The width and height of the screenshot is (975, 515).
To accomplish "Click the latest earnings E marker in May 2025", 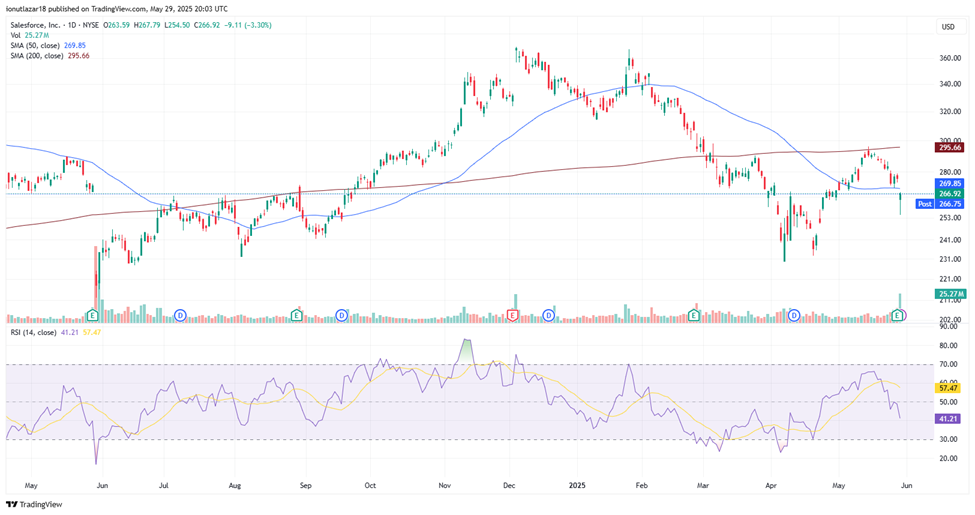I will tap(898, 315).
